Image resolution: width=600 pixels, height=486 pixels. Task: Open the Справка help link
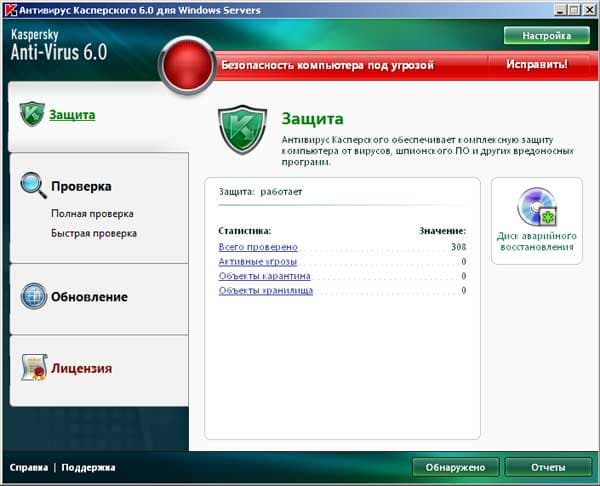29,468
